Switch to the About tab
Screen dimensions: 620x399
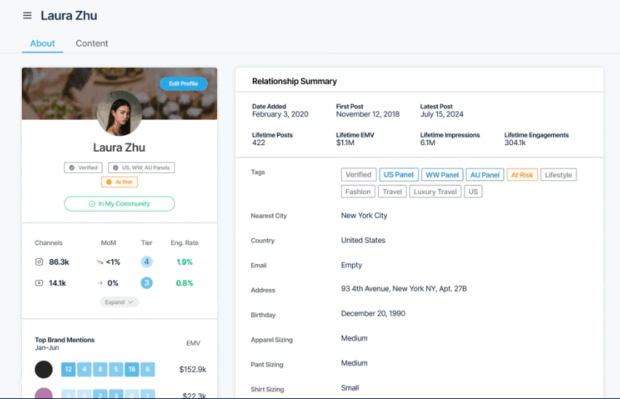click(x=42, y=43)
